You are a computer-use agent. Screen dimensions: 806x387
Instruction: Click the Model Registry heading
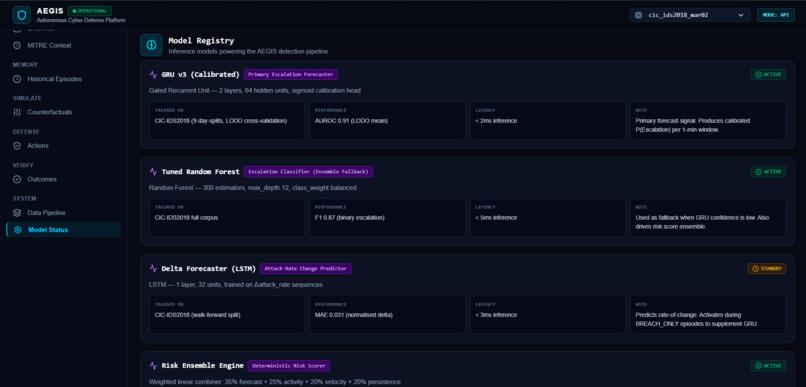(x=202, y=41)
